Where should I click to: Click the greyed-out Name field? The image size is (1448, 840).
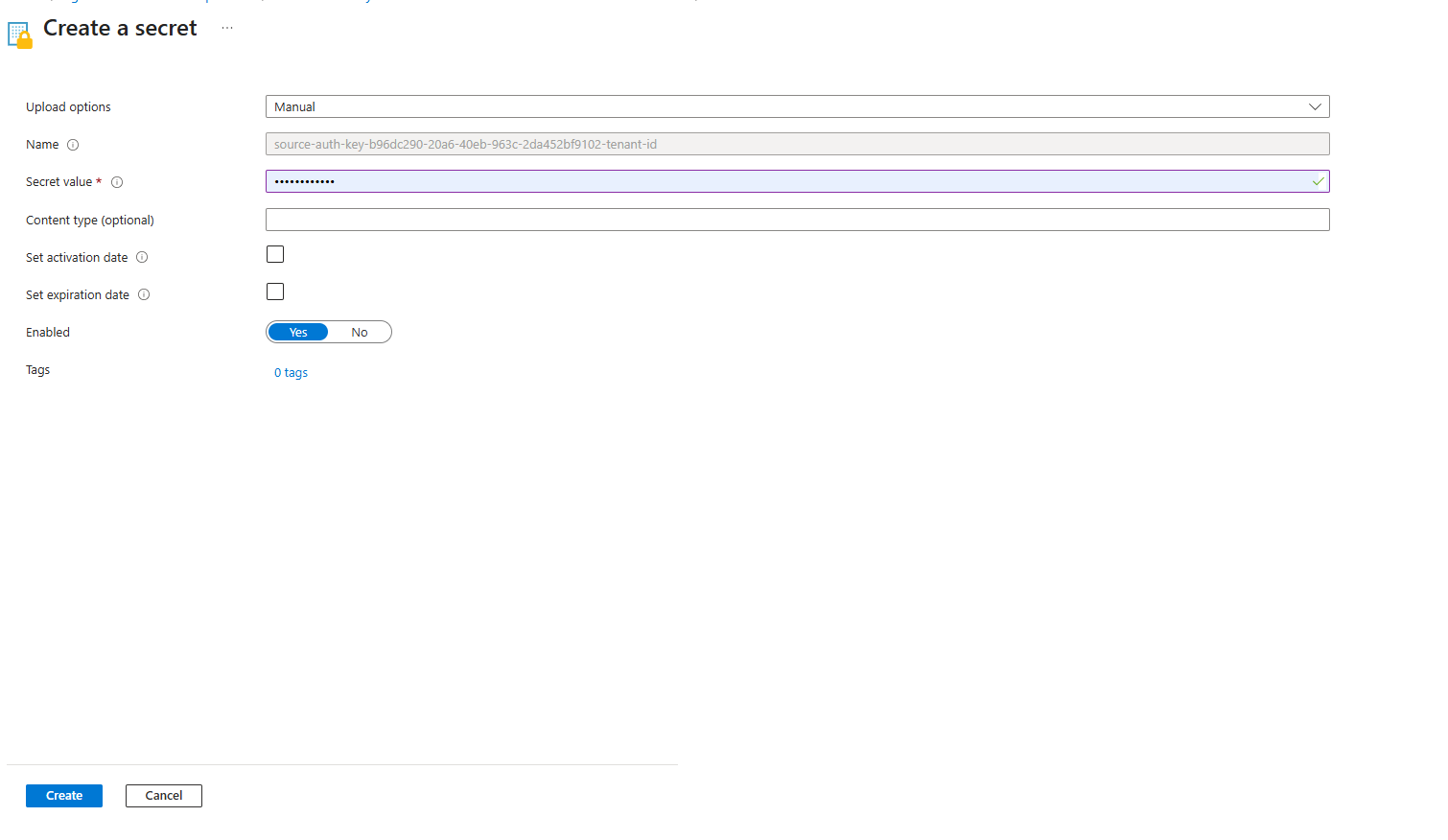(x=796, y=144)
